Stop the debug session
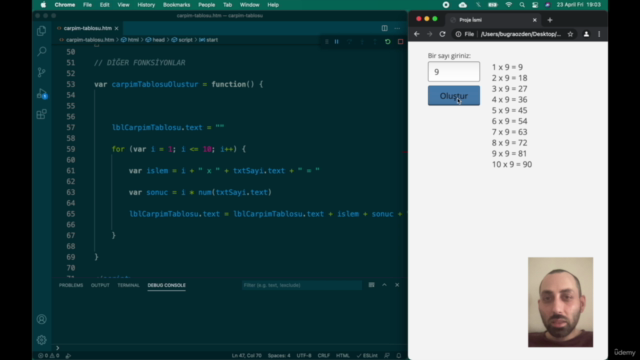This screenshot has width=640, height=360. coord(400,42)
